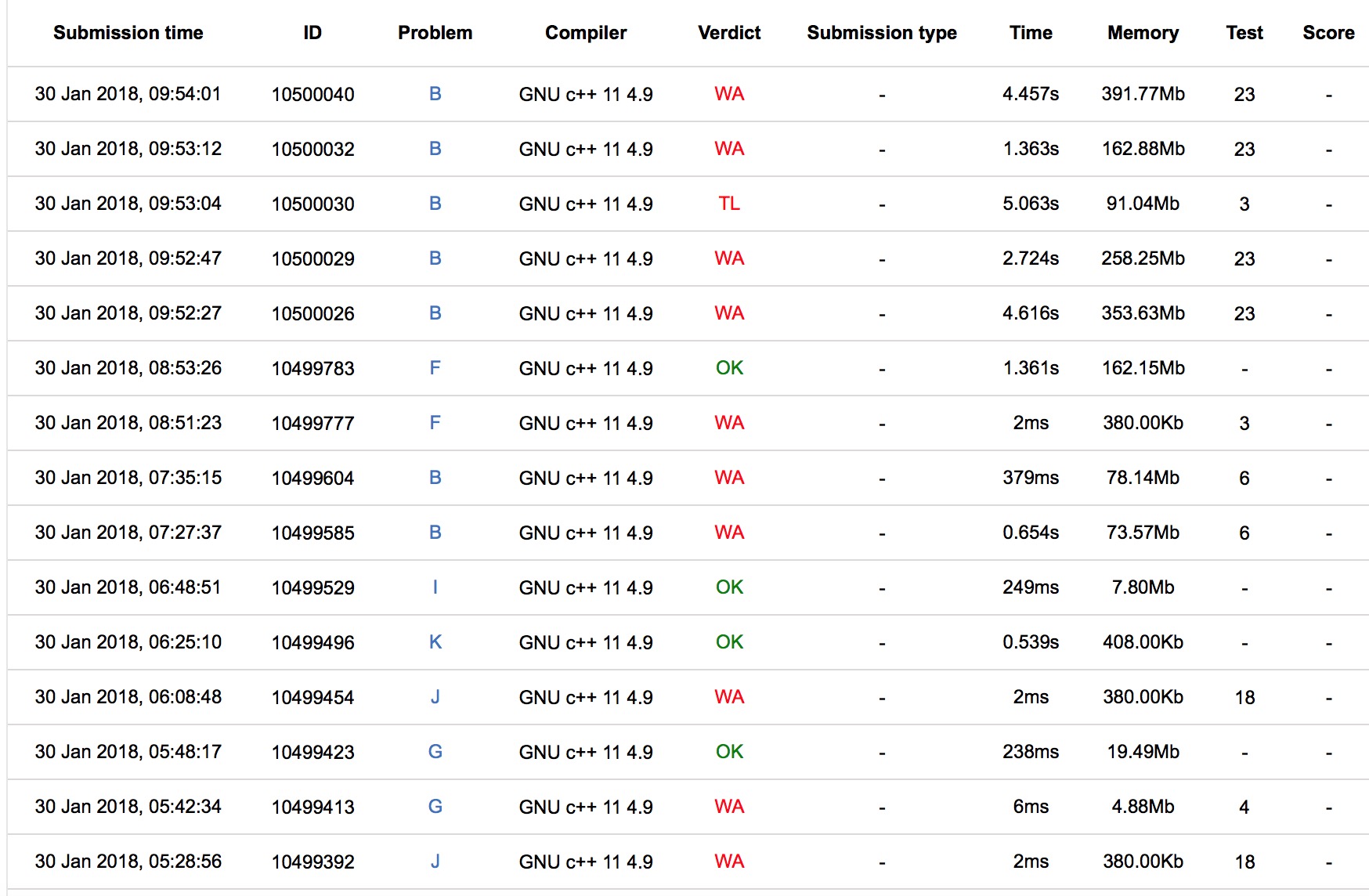Click the Compiler column header
Image resolution: width=1369 pixels, height=896 pixels.
pos(585,33)
